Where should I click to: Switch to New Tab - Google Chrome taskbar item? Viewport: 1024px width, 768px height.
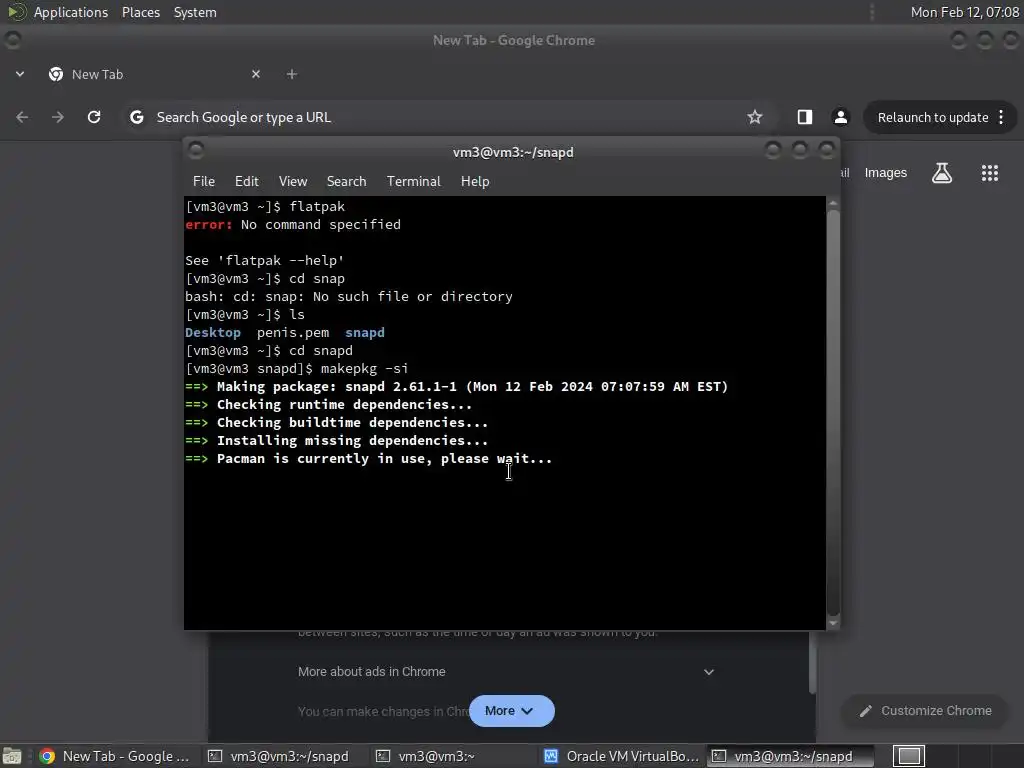(115, 756)
